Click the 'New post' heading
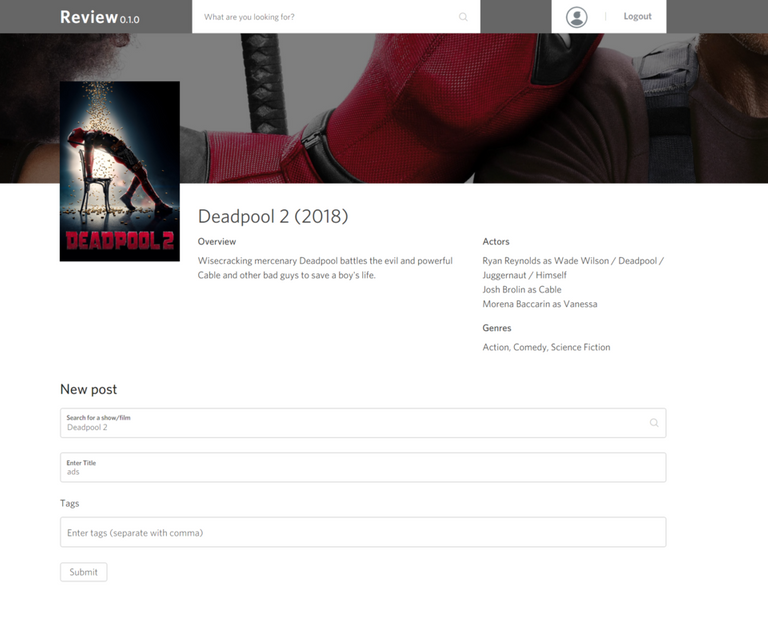Viewport: 768px width, 622px height. (x=88, y=389)
